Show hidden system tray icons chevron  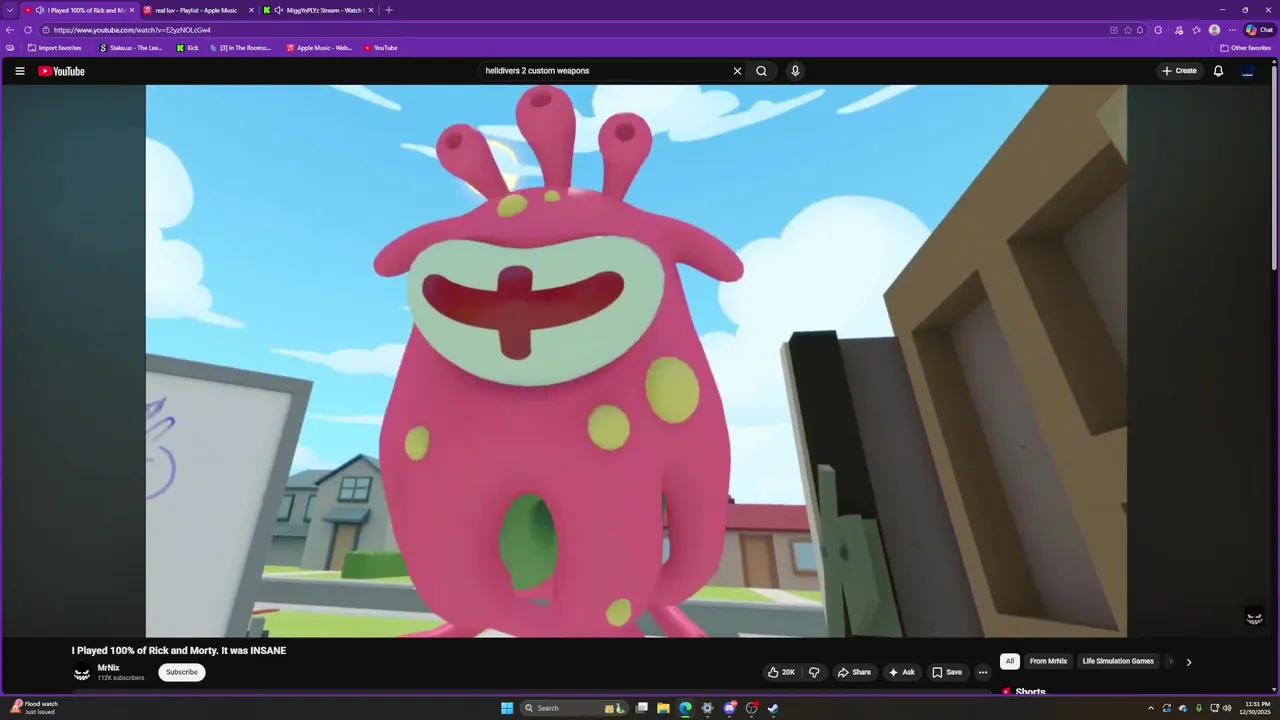[x=1150, y=708]
